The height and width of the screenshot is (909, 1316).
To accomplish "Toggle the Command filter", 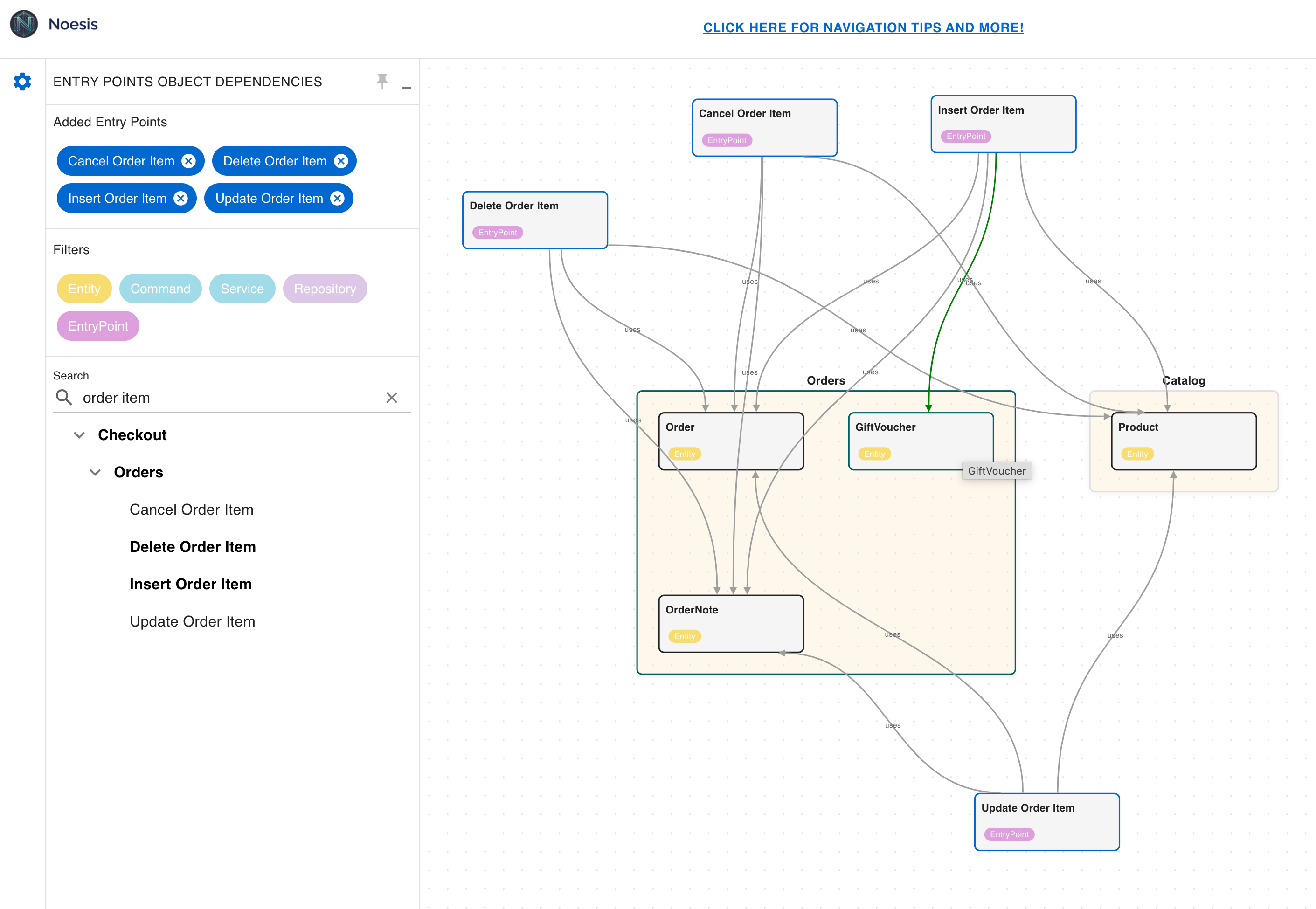I will (160, 289).
